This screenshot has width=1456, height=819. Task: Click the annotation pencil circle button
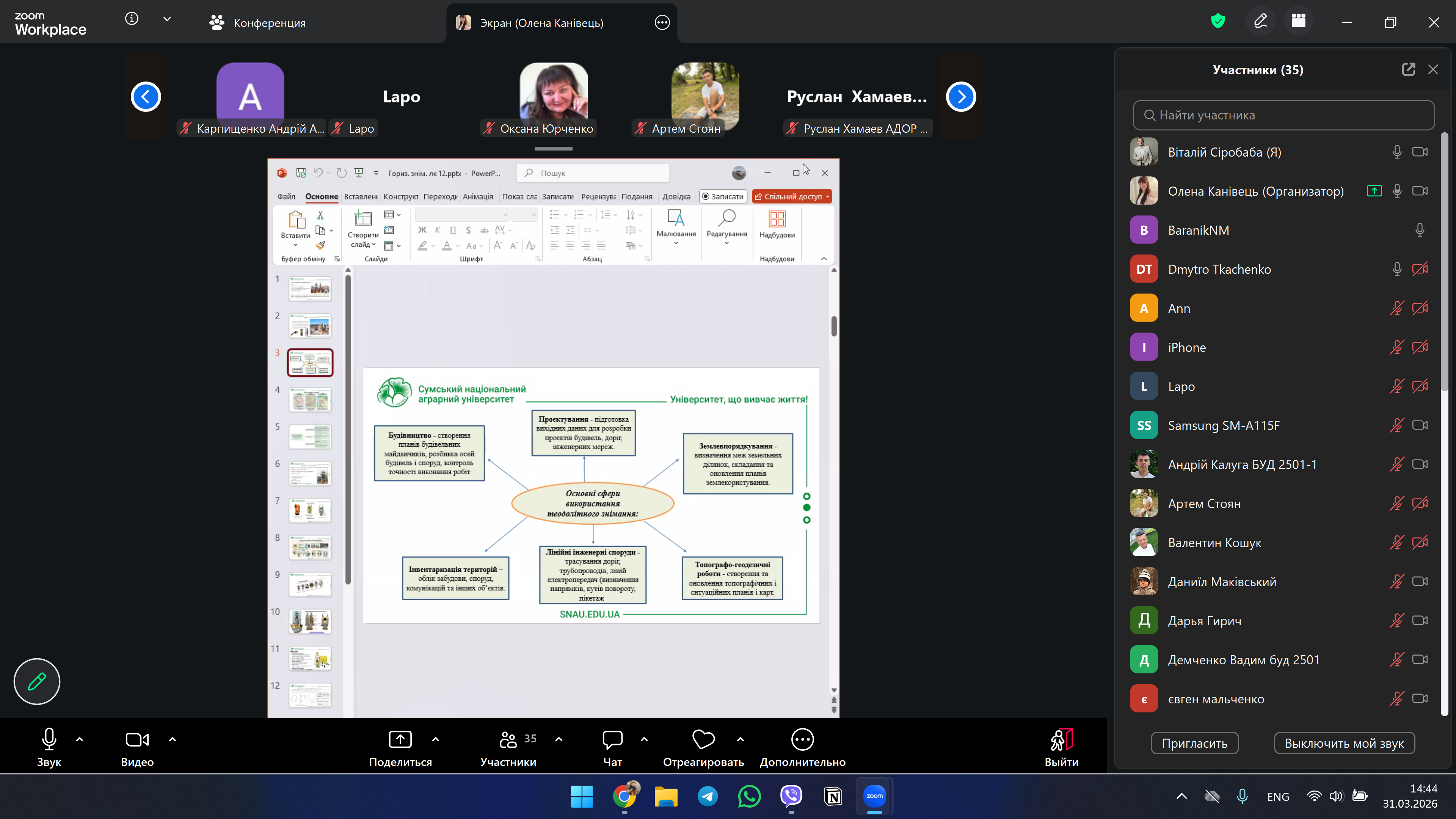tap(37, 681)
